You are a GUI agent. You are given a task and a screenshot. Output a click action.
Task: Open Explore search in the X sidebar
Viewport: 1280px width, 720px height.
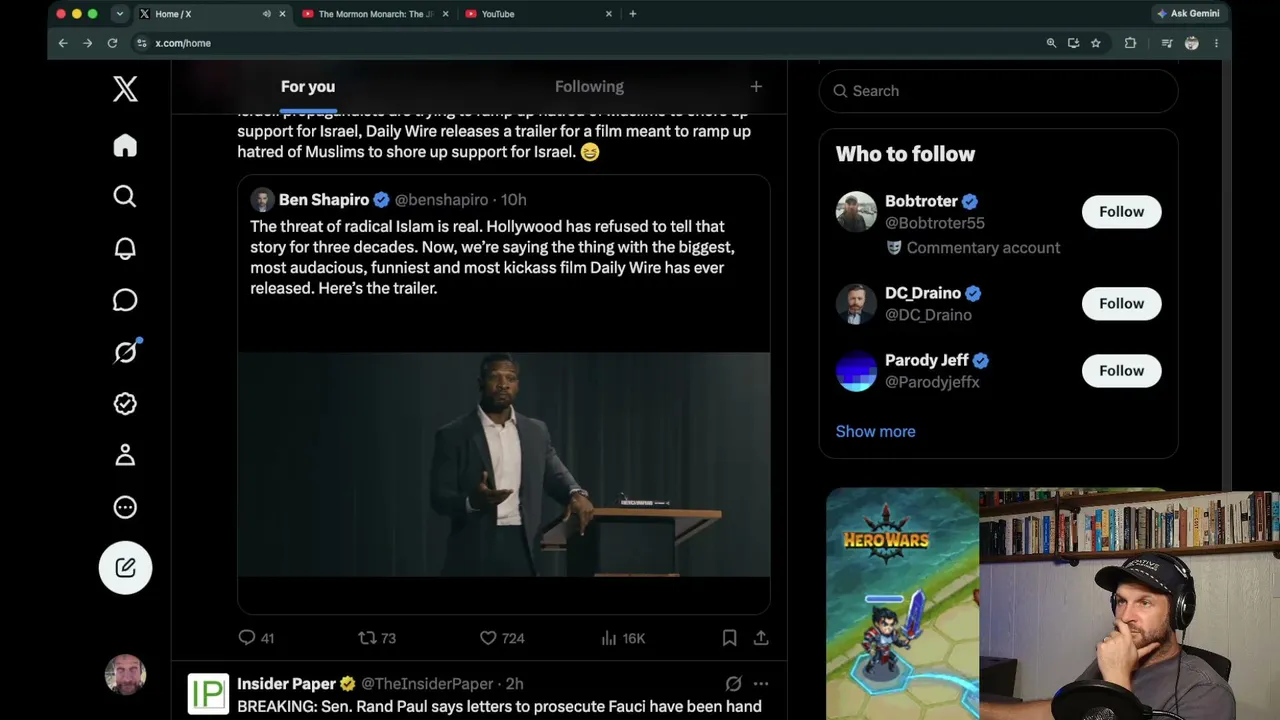[x=125, y=196]
